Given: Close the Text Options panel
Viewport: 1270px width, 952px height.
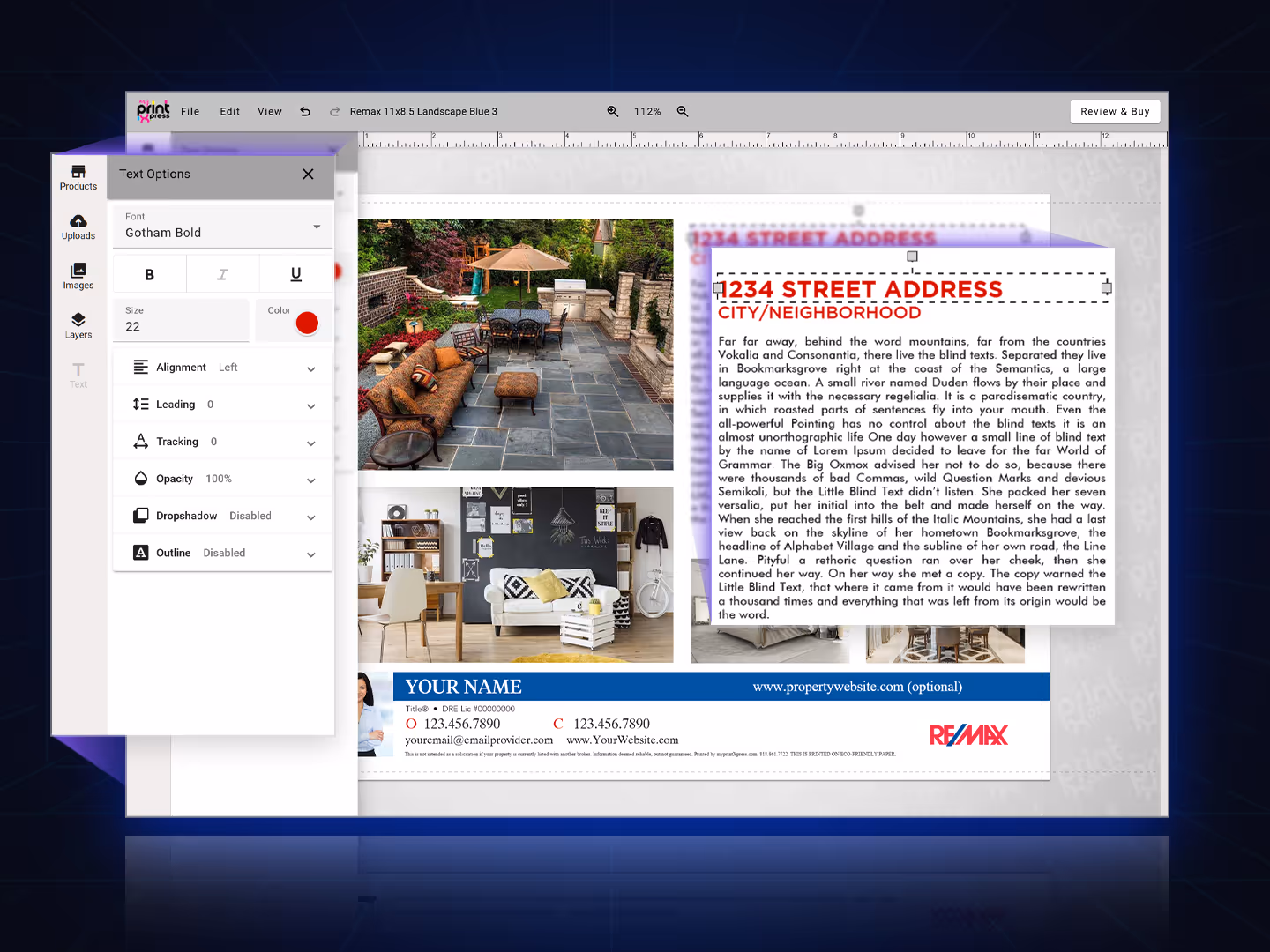Looking at the screenshot, I should click(308, 174).
